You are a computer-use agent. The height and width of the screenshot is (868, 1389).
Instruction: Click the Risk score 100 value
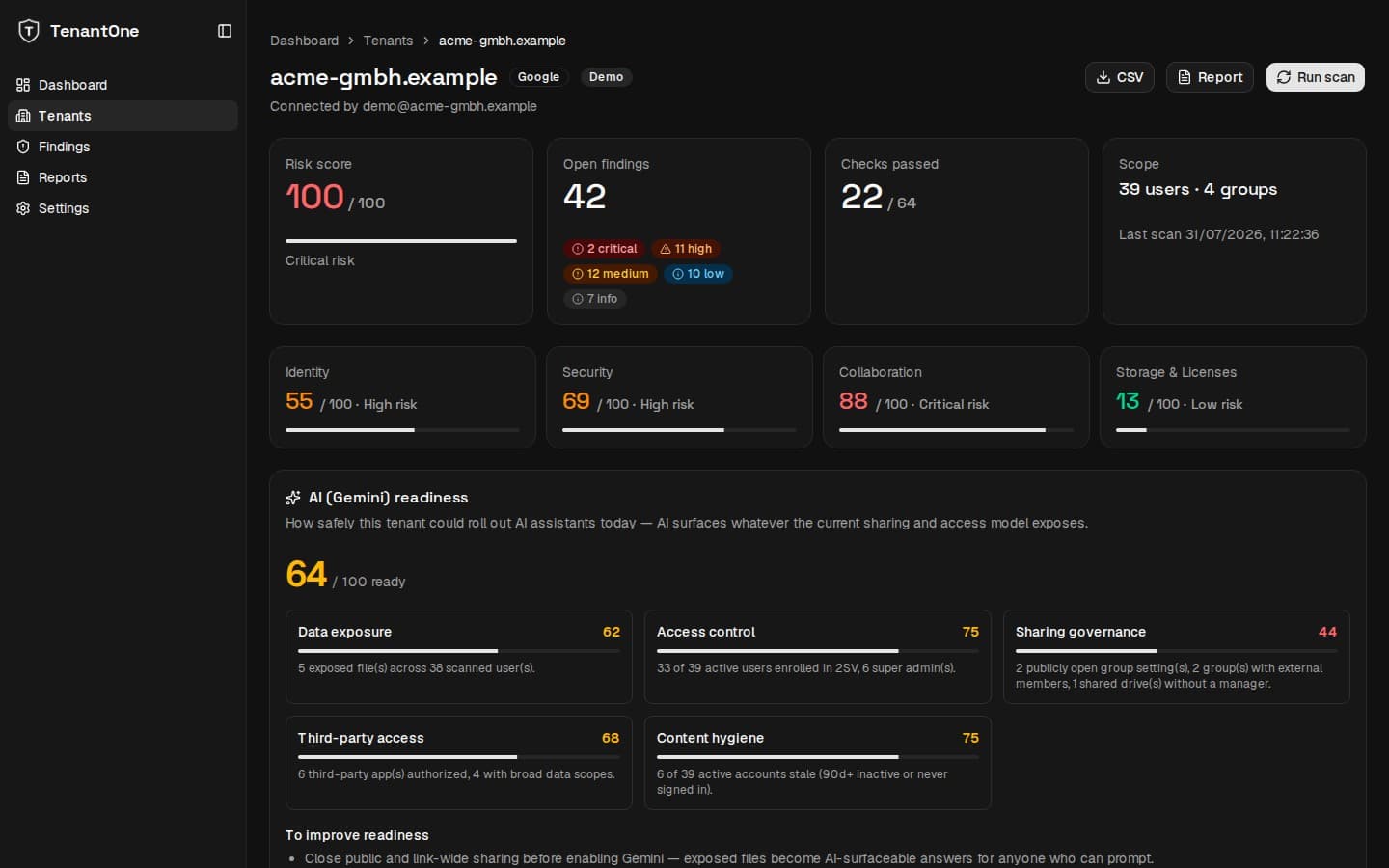coord(314,197)
